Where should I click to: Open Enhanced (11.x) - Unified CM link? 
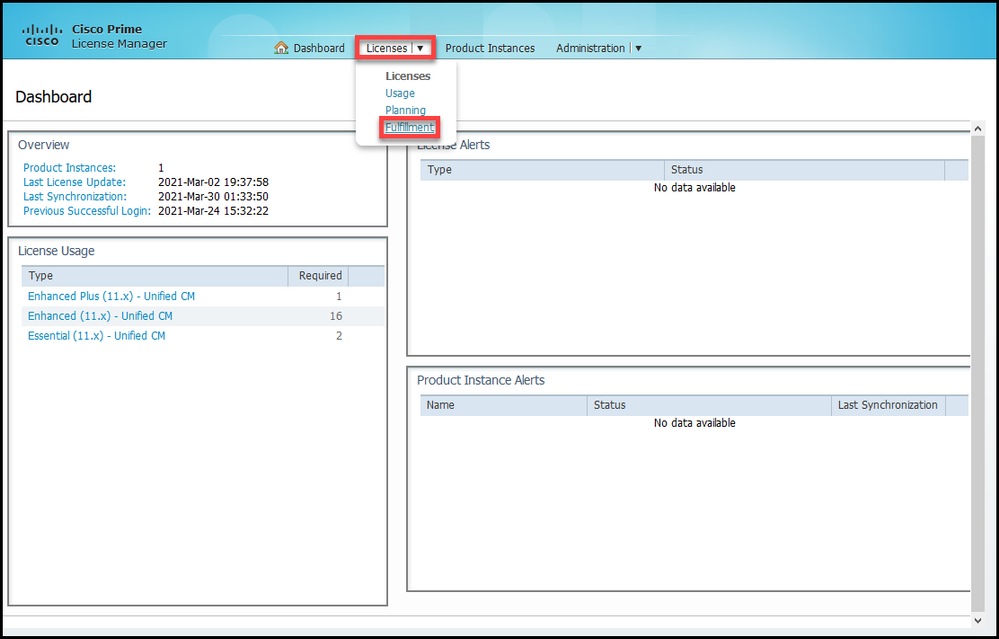coord(100,316)
